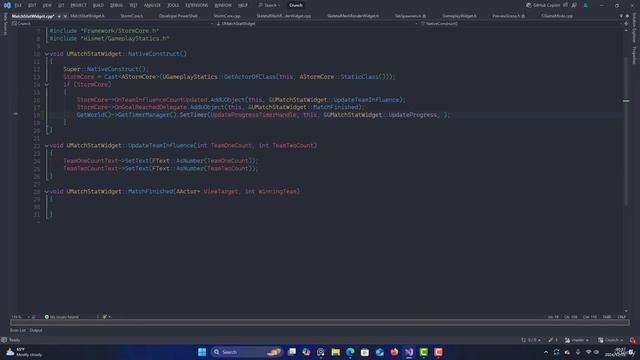Switch to PreviewScene.h tab
Screen dimensions: 640x360
point(509,16)
